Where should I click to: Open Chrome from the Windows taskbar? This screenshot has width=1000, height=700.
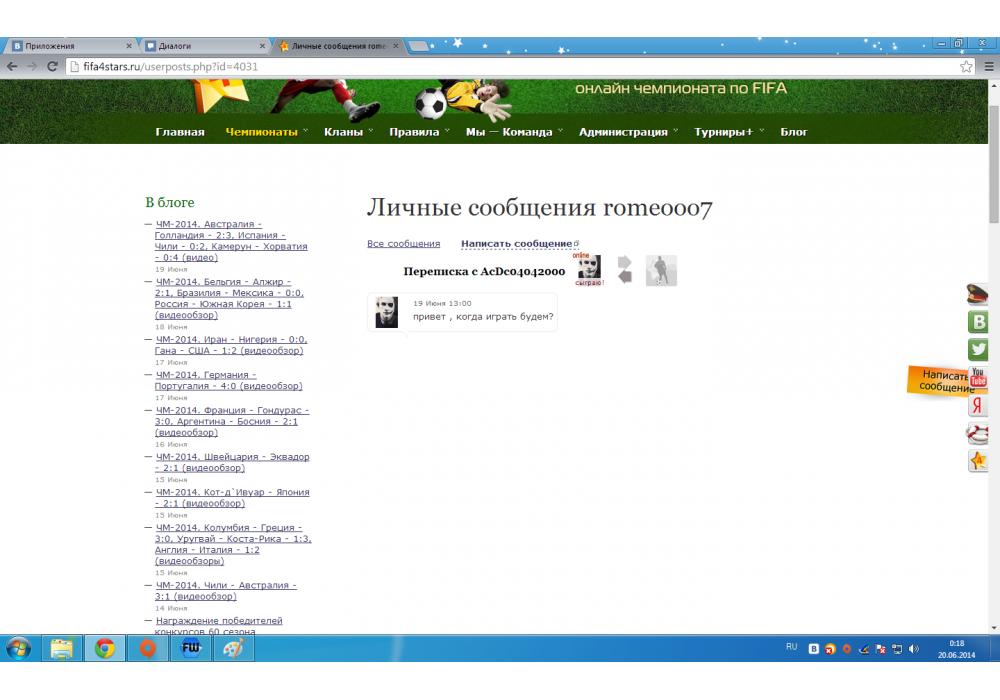point(104,649)
